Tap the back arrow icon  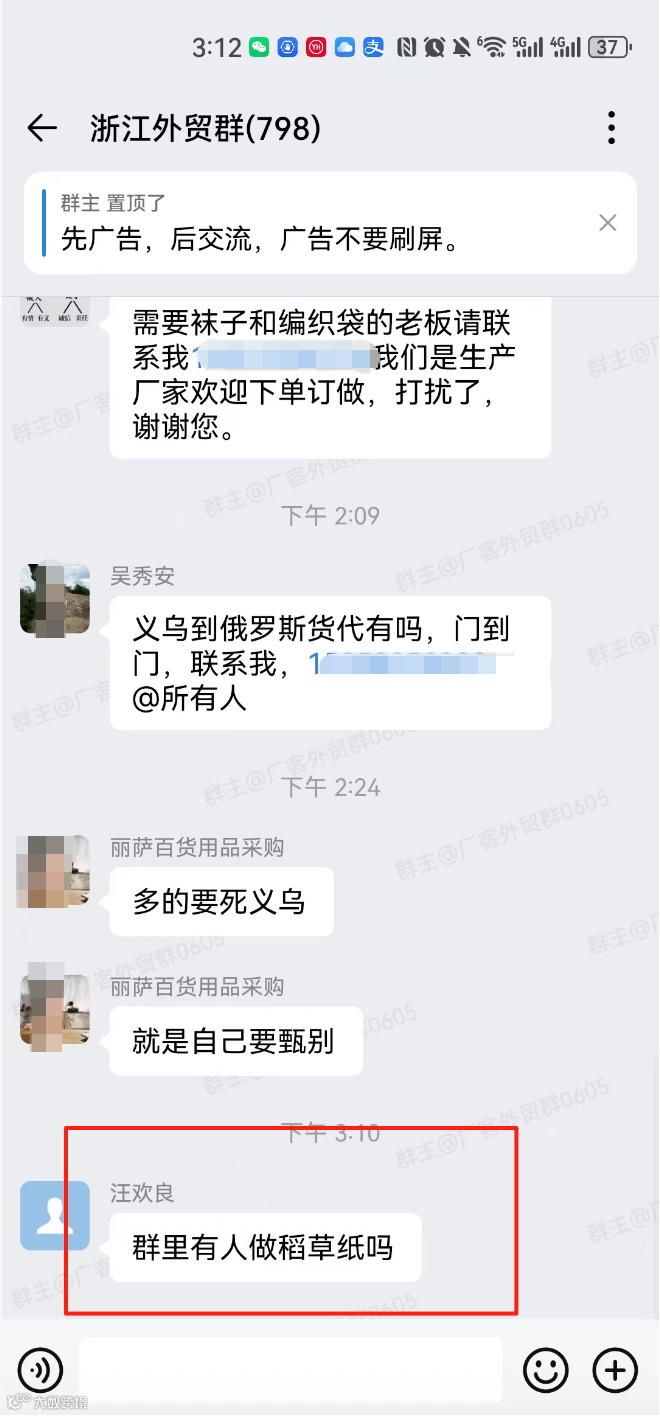pos(41,128)
